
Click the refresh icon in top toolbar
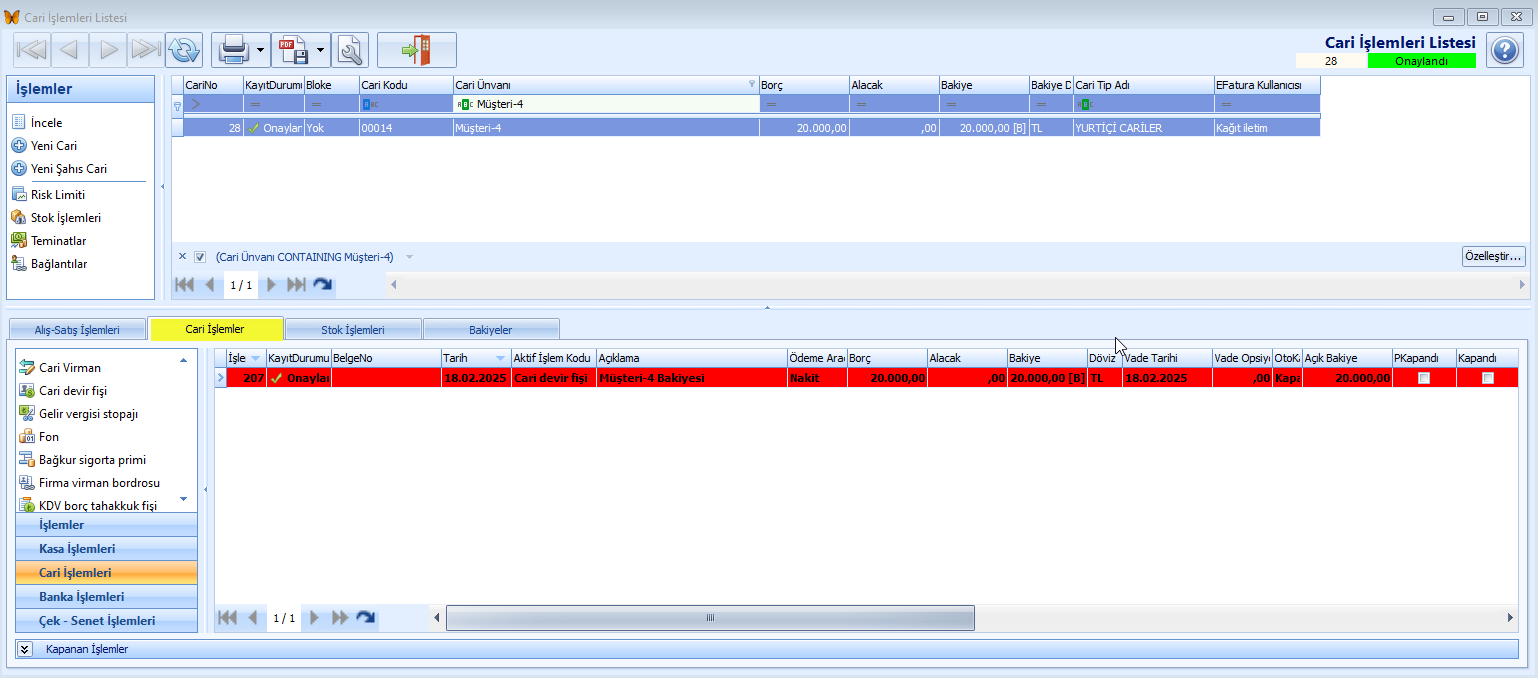click(184, 49)
